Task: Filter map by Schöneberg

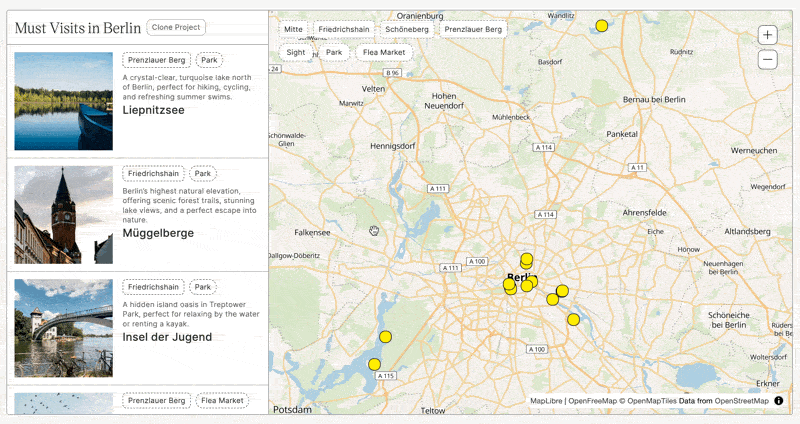Action: point(407,30)
